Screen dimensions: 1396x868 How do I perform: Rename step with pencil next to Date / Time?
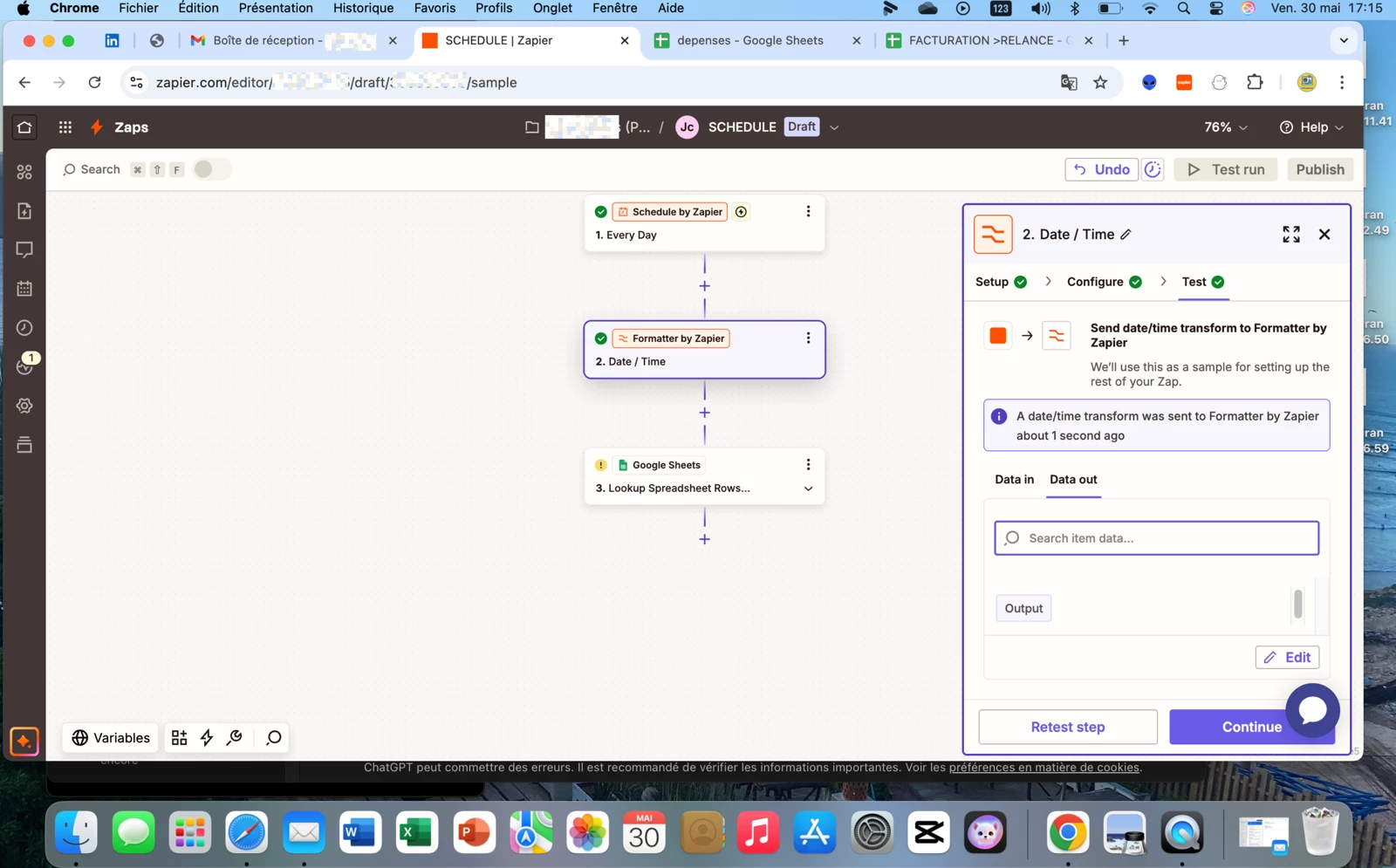(x=1126, y=235)
